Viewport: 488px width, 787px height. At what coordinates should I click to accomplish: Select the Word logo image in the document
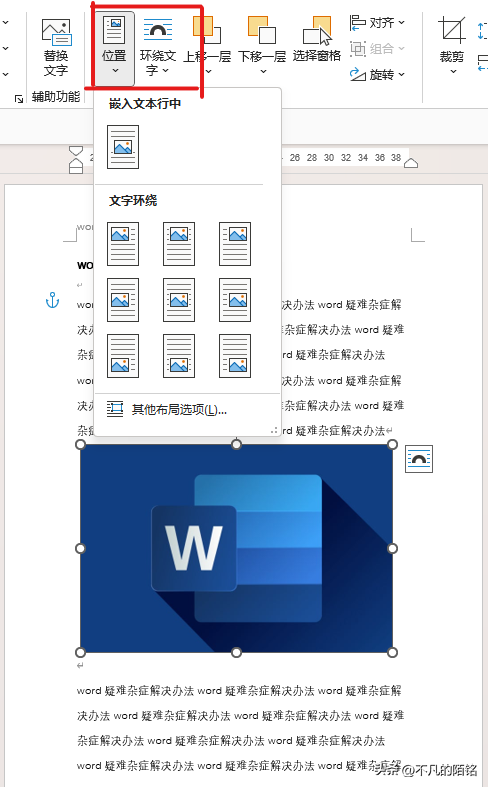click(236, 548)
